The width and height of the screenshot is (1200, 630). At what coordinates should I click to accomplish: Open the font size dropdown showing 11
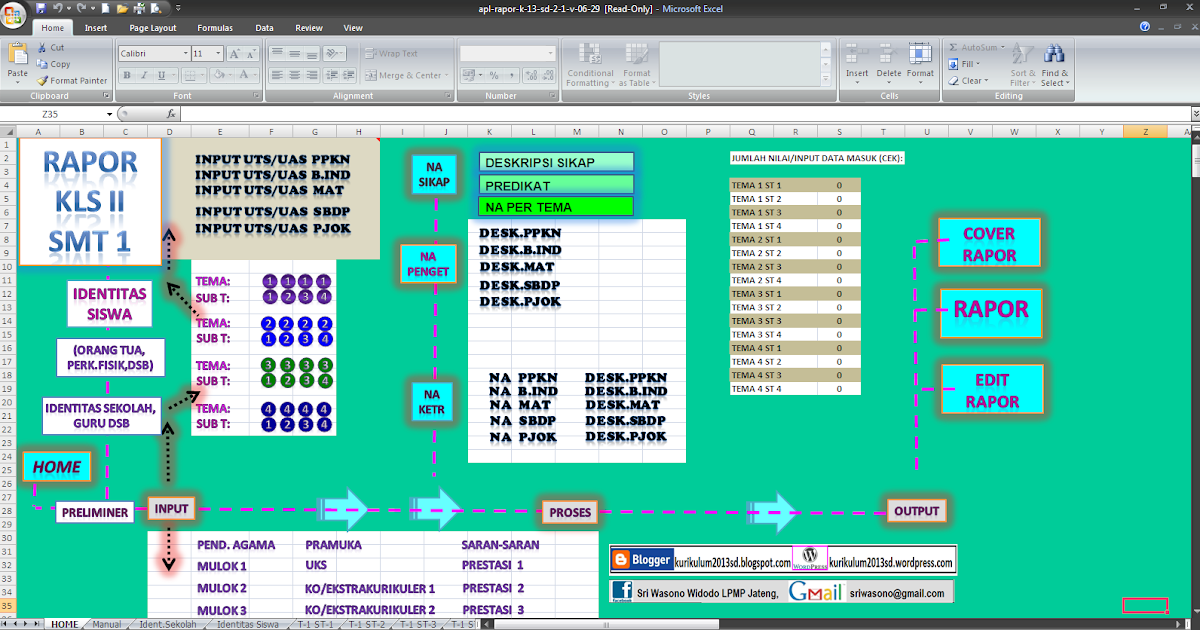(220, 53)
